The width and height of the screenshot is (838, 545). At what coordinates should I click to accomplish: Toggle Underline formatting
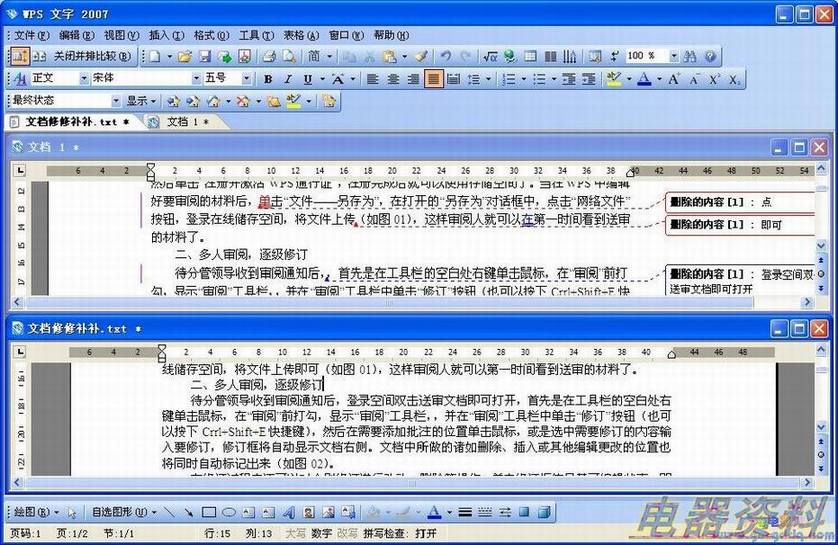click(x=308, y=79)
